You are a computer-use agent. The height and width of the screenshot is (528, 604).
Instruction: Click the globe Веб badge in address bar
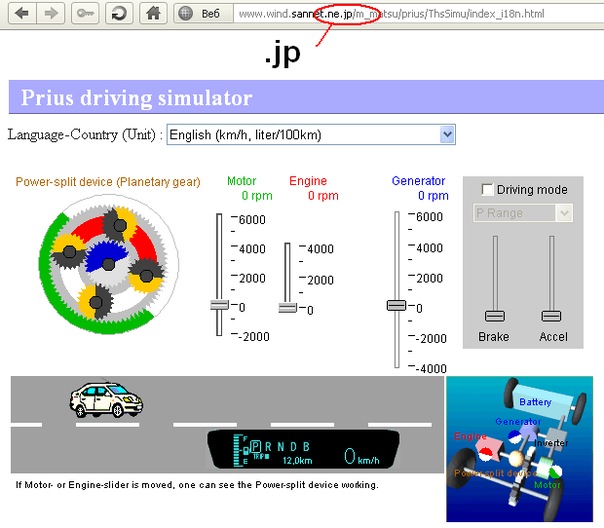pos(203,14)
